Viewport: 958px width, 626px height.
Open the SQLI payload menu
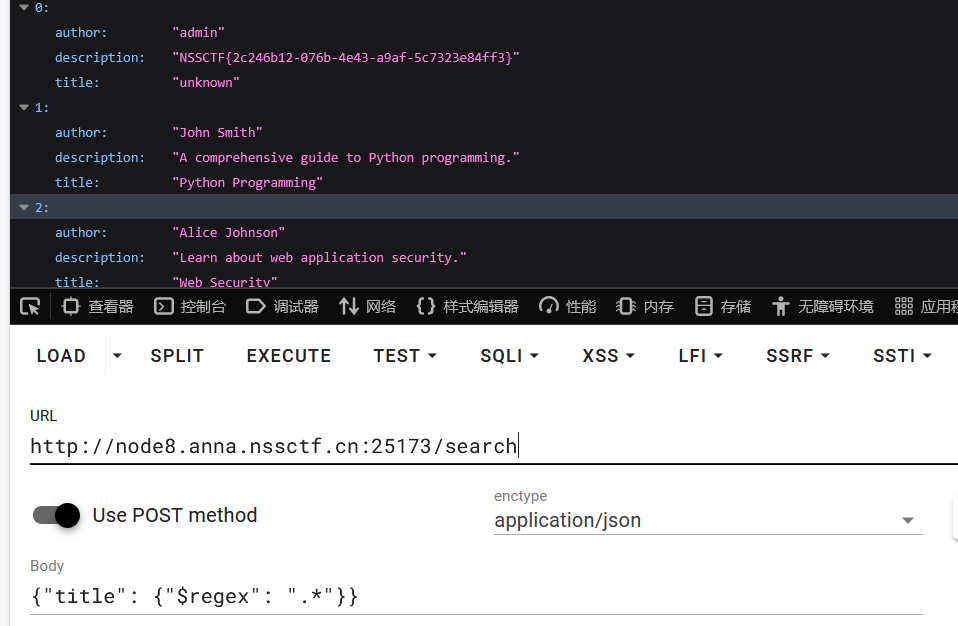point(509,356)
